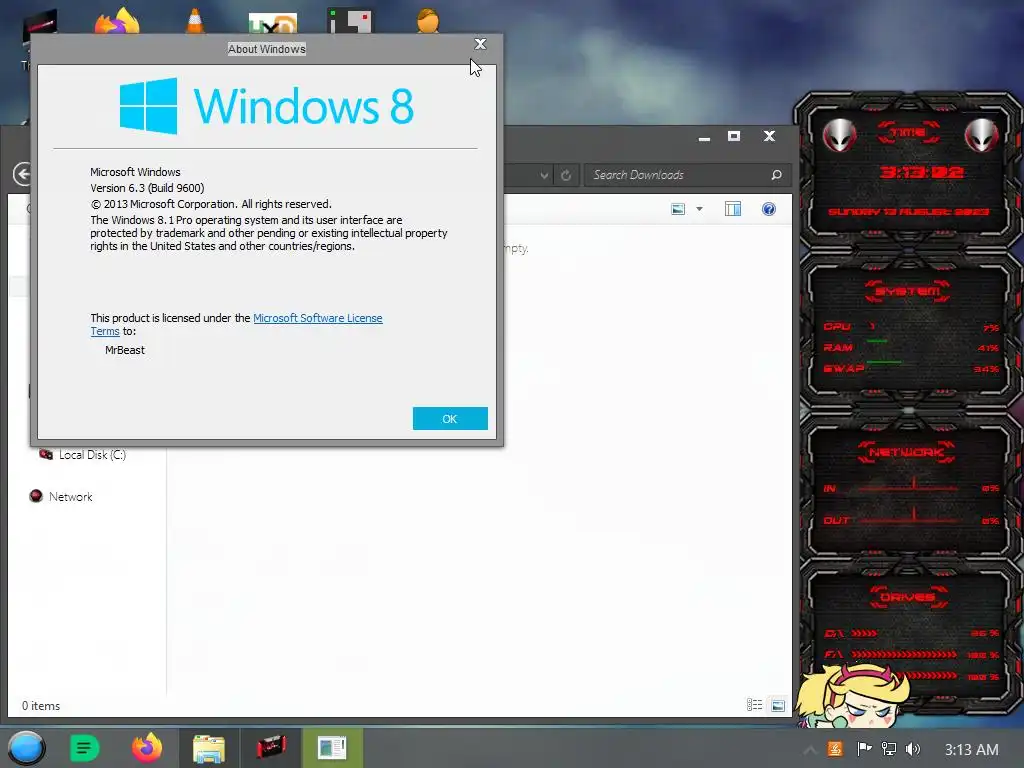The height and width of the screenshot is (768, 1024).
Task: Click the About Windows title text
Action: [266, 49]
